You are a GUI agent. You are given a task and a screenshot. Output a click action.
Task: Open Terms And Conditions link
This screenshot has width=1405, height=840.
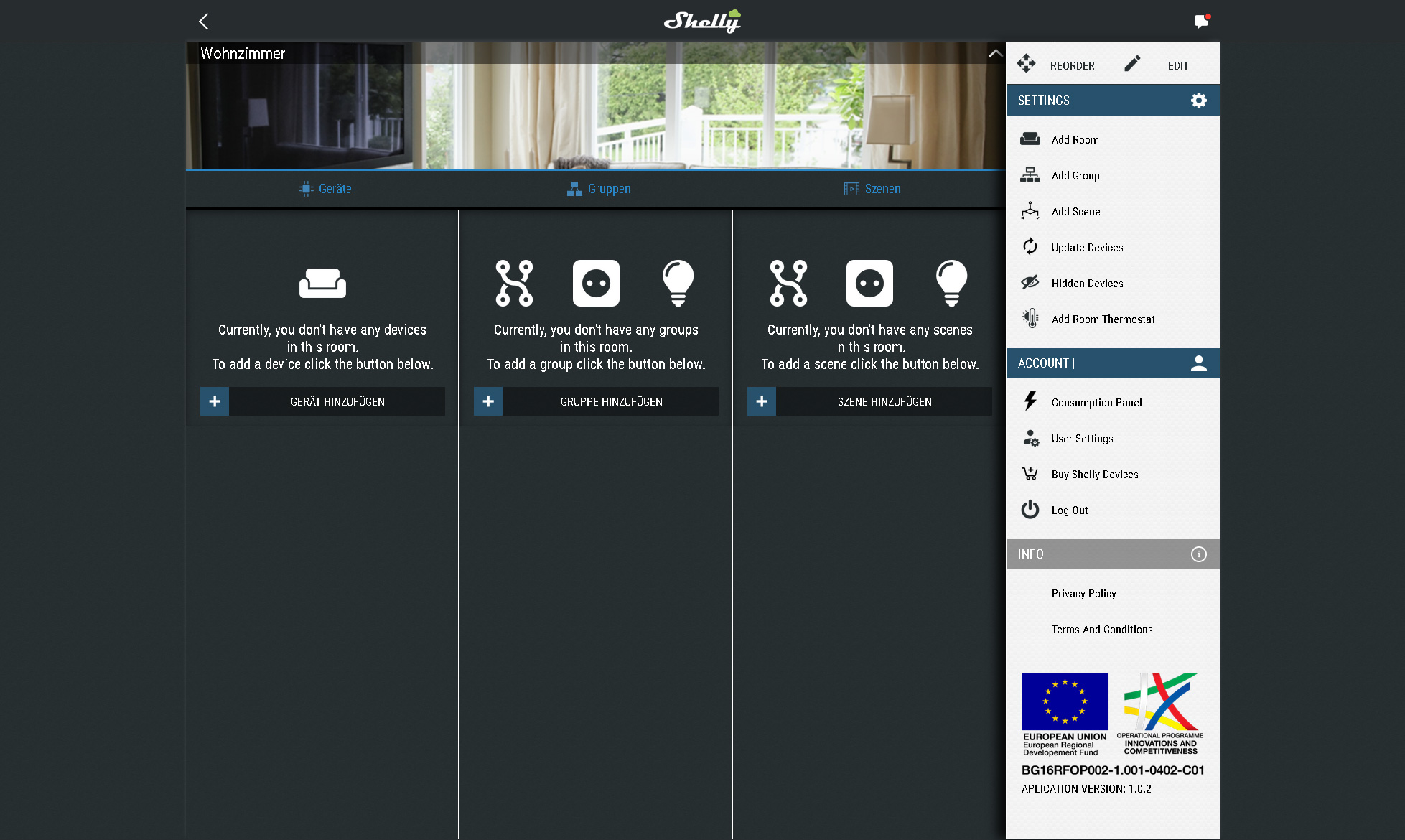(x=1102, y=629)
